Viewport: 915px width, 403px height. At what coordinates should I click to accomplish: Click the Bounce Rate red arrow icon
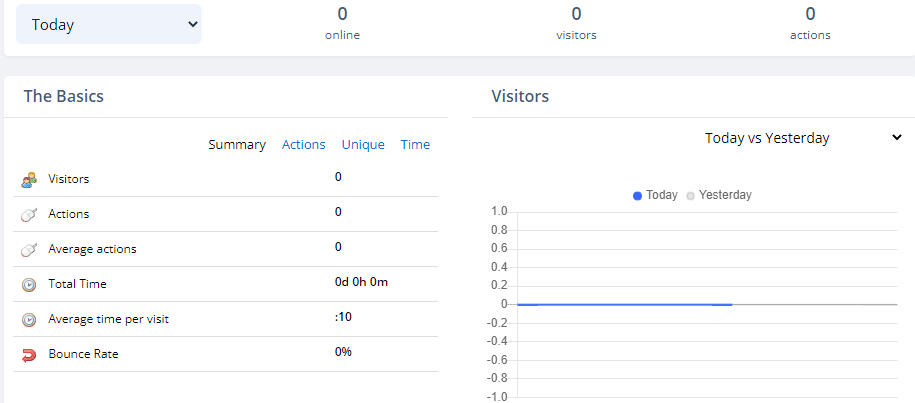point(29,354)
